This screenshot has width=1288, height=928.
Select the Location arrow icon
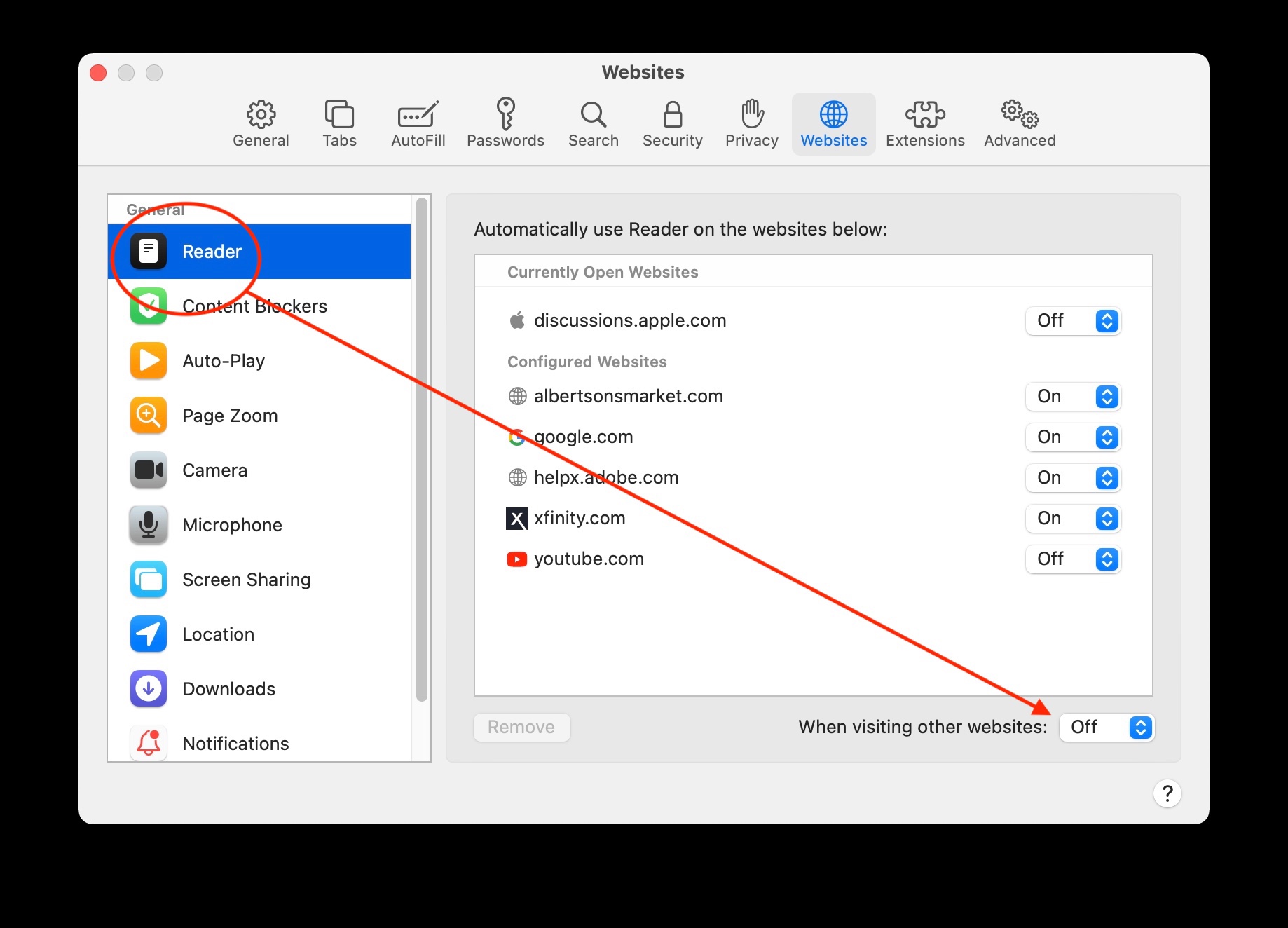[x=149, y=634]
